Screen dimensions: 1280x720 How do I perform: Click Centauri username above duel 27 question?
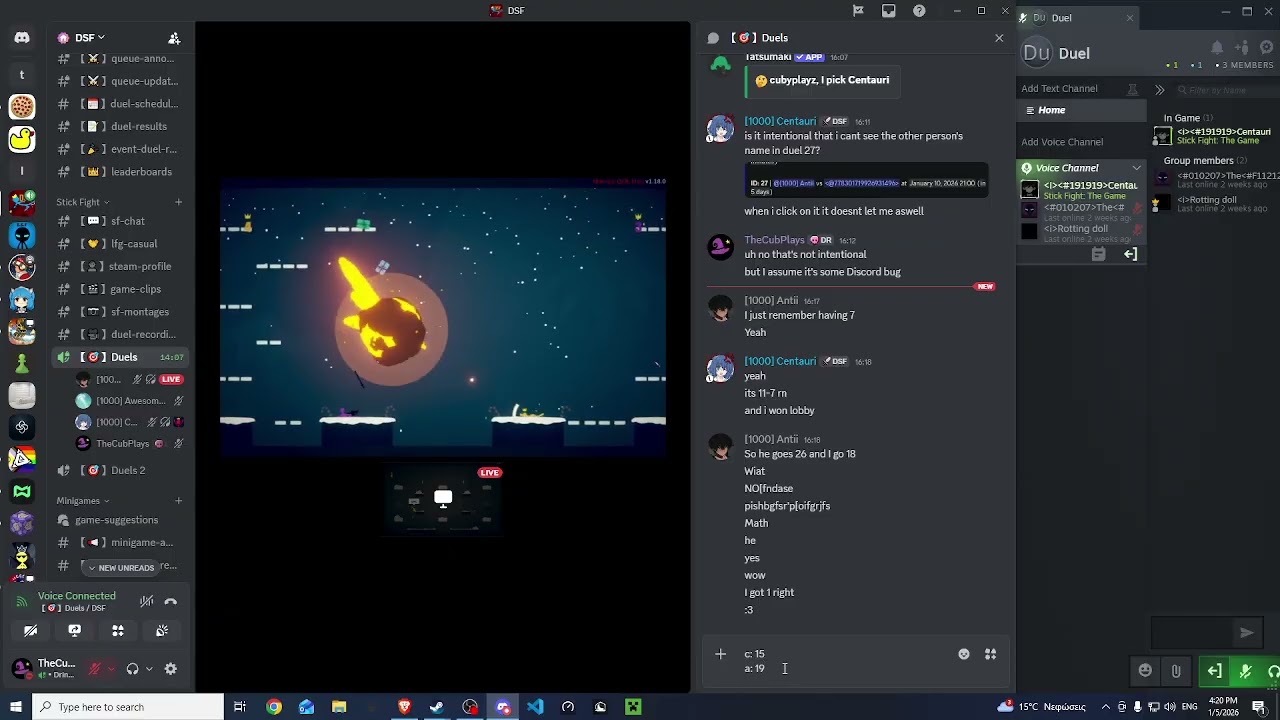[780, 121]
